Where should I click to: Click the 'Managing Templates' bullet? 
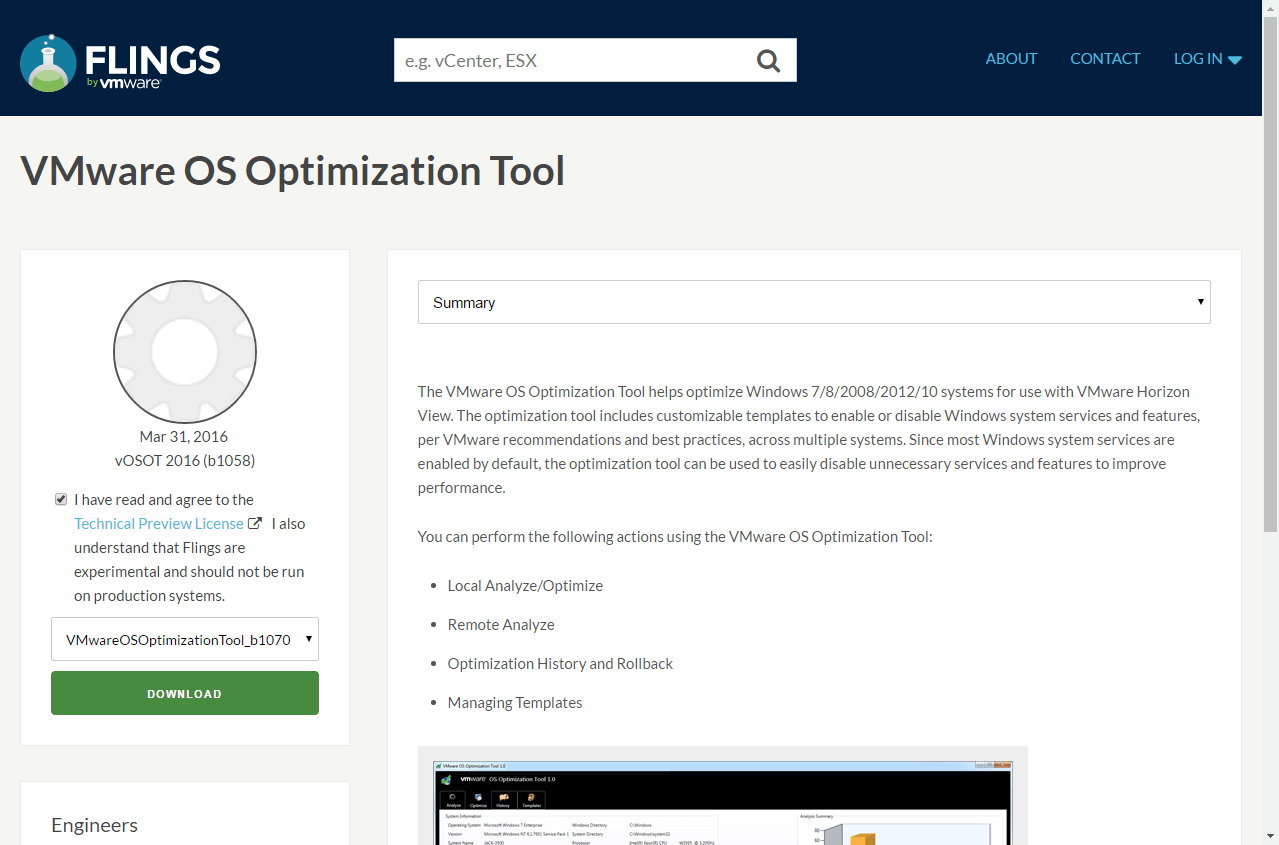[x=515, y=703]
